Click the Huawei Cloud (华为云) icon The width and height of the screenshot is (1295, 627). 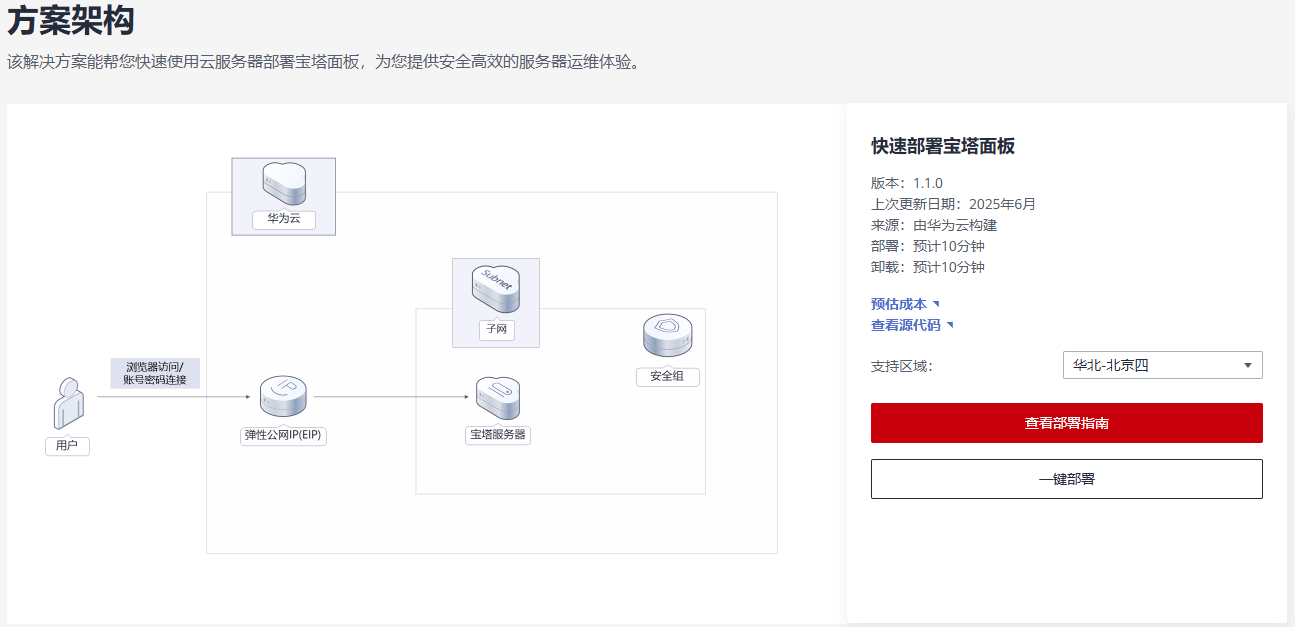click(x=284, y=184)
